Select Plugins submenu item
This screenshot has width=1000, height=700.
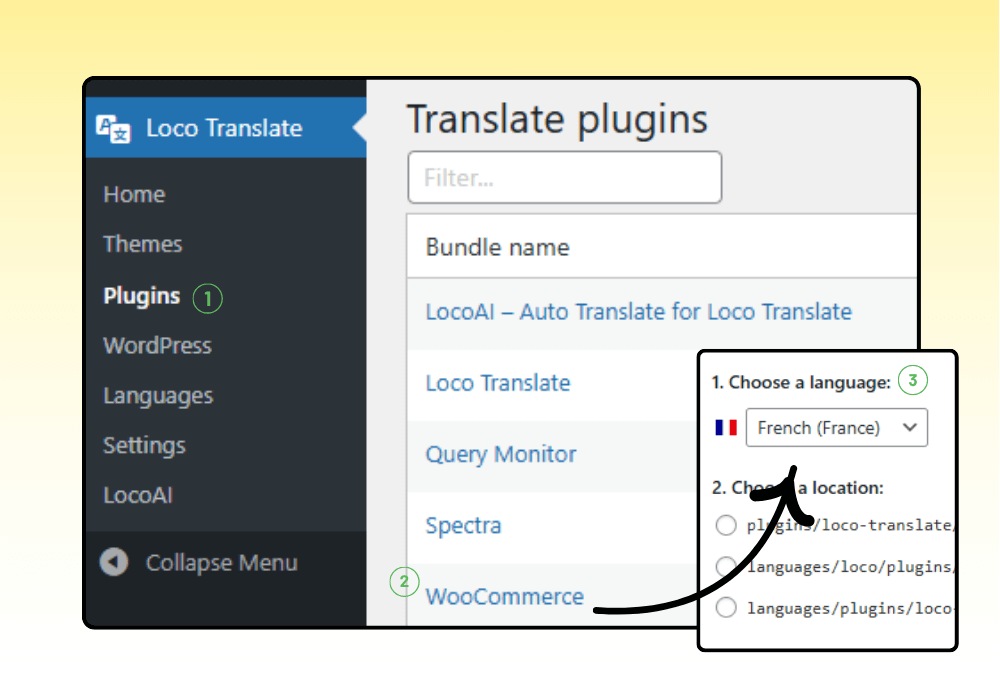click(142, 296)
